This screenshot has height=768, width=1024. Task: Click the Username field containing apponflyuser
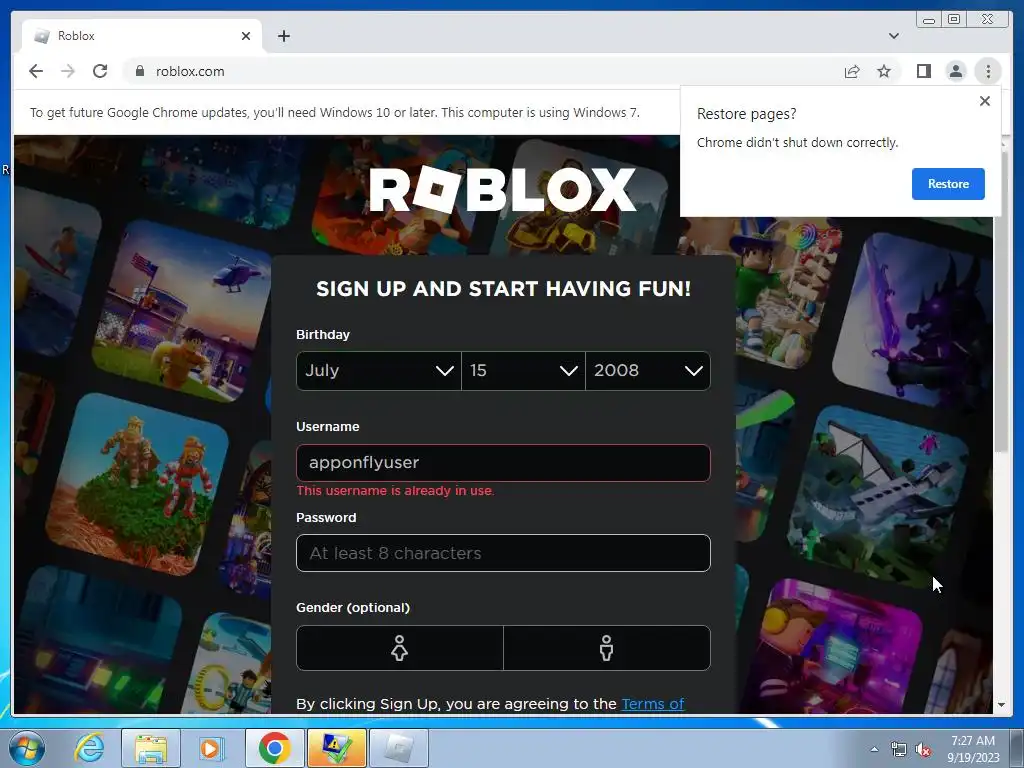[503, 463]
